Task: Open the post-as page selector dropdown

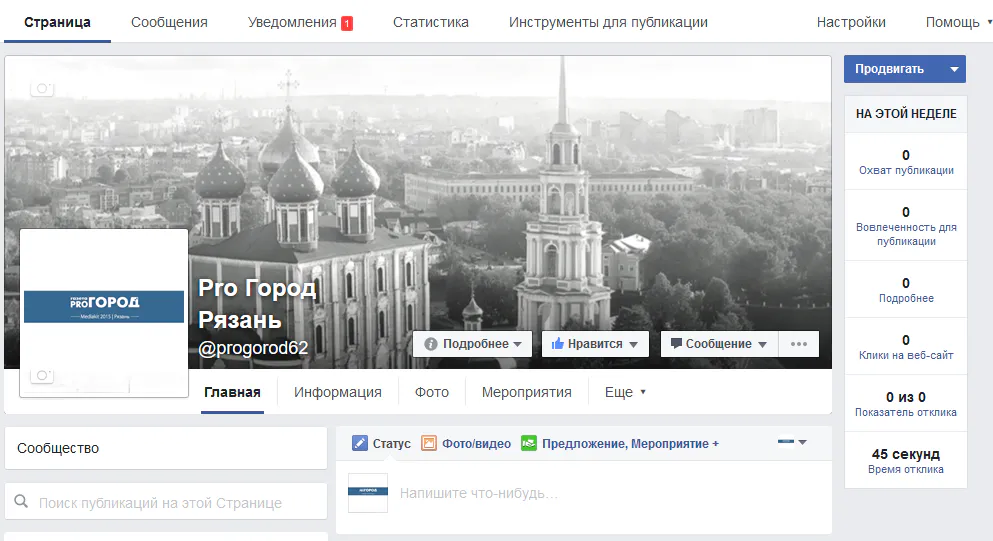Action: point(792,442)
